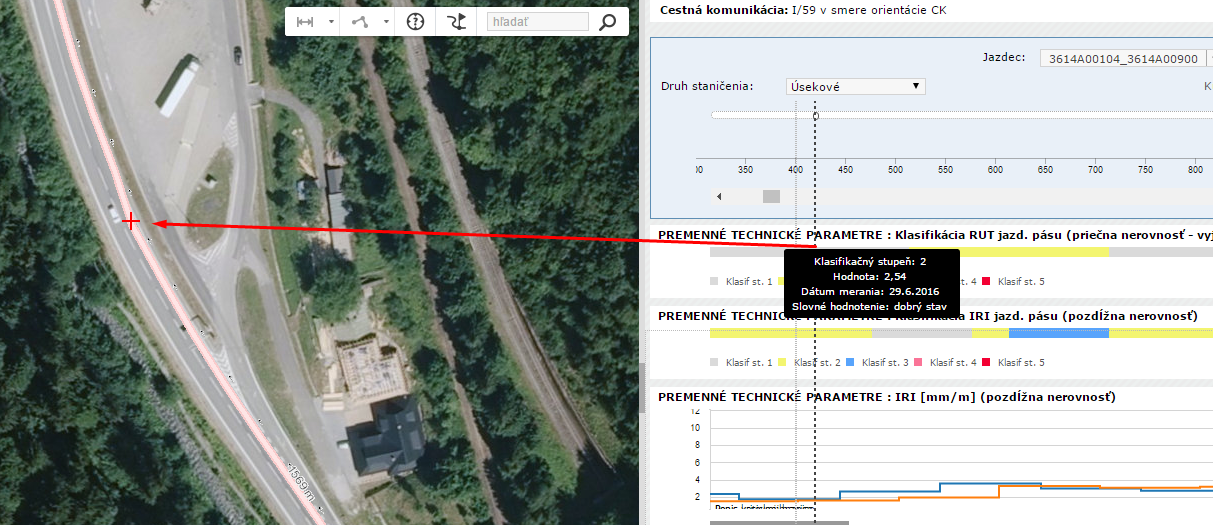Activate the map info query compass tool
Viewport: 1213px width, 525px height.
coord(415,21)
